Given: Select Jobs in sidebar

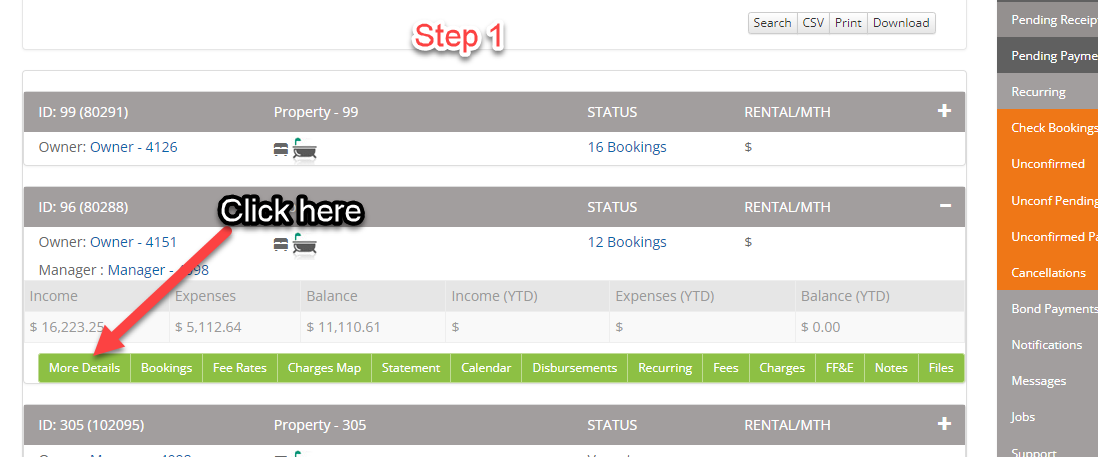Looking at the screenshot, I should click(1048, 416).
